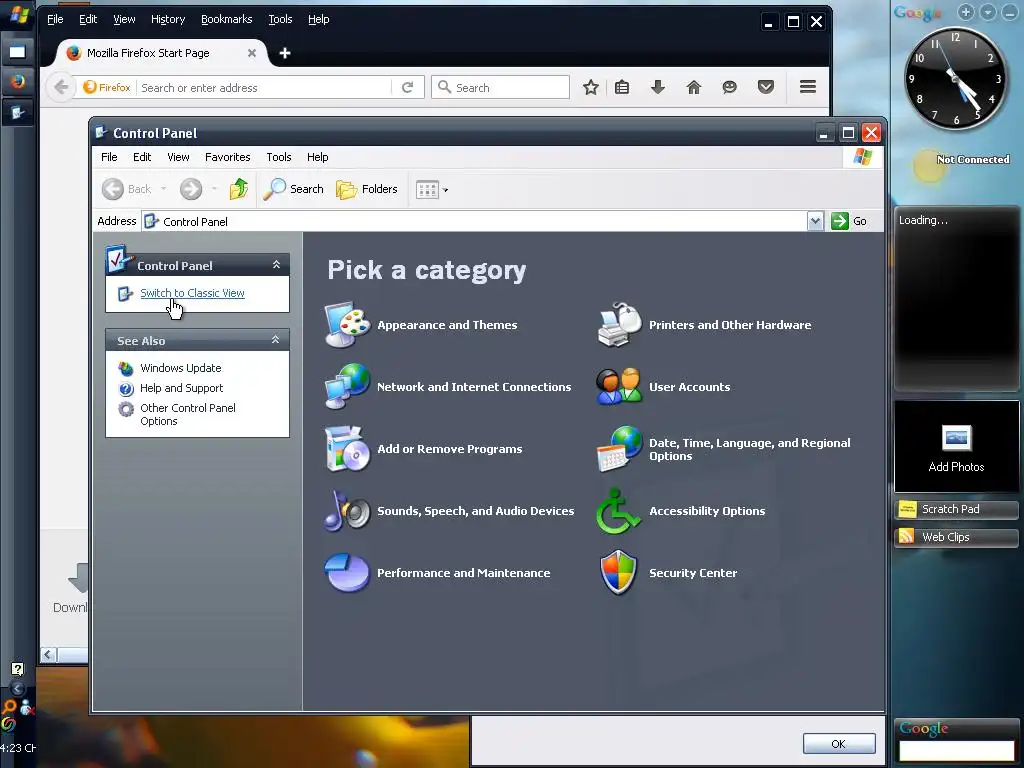The height and width of the screenshot is (768, 1024).
Task: Open the Firefox Tools menu
Action: [x=280, y=20]
